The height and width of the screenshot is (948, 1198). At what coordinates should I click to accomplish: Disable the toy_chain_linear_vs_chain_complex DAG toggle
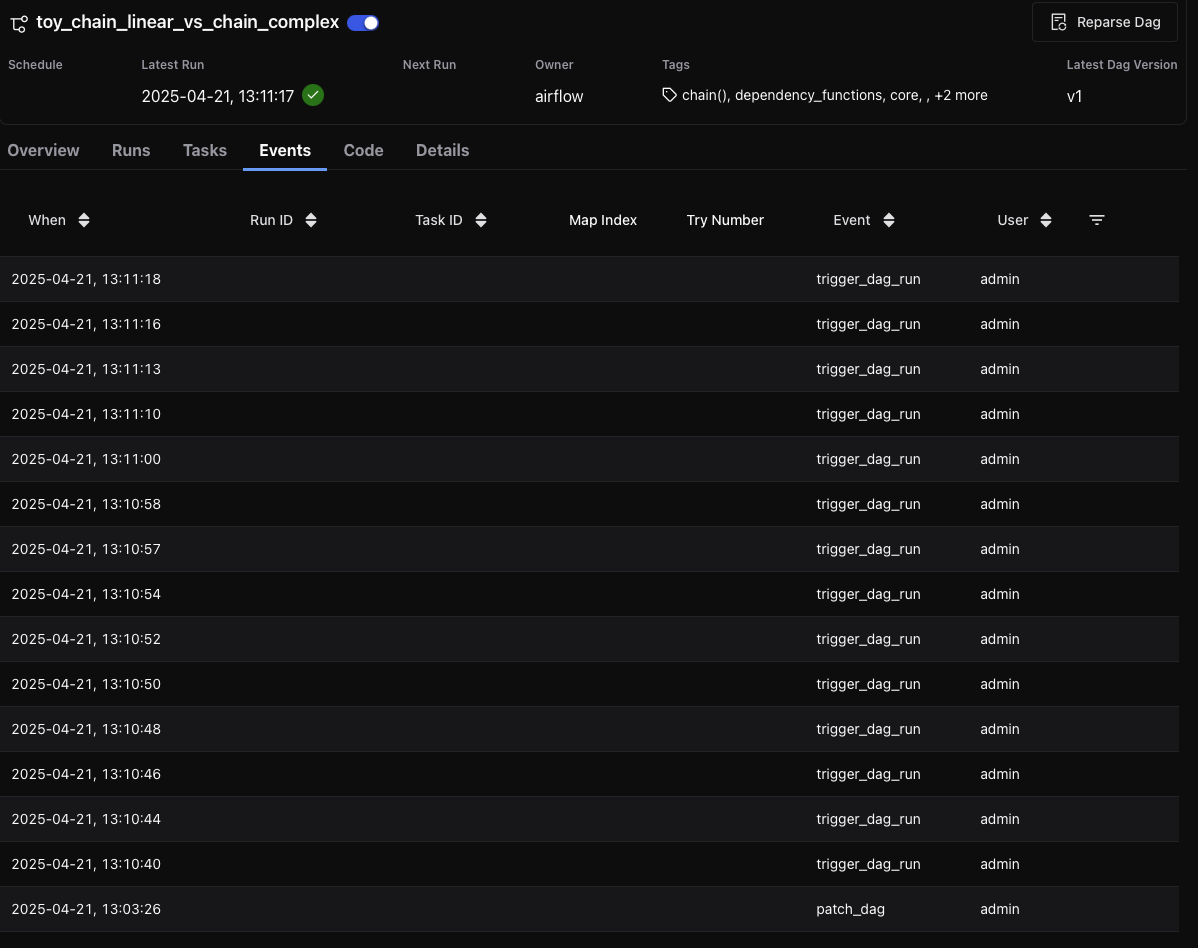click(x=361, y=22)
